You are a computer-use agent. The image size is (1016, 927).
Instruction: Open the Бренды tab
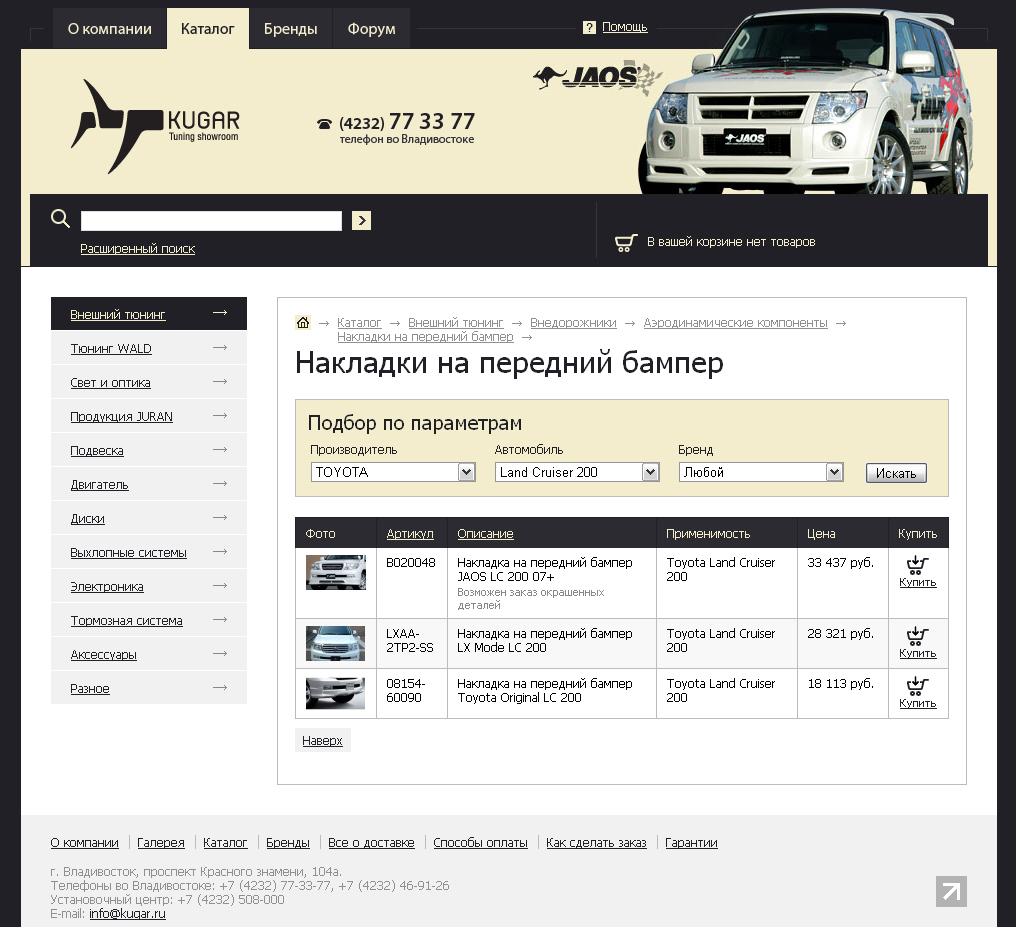tap(290, 29)
